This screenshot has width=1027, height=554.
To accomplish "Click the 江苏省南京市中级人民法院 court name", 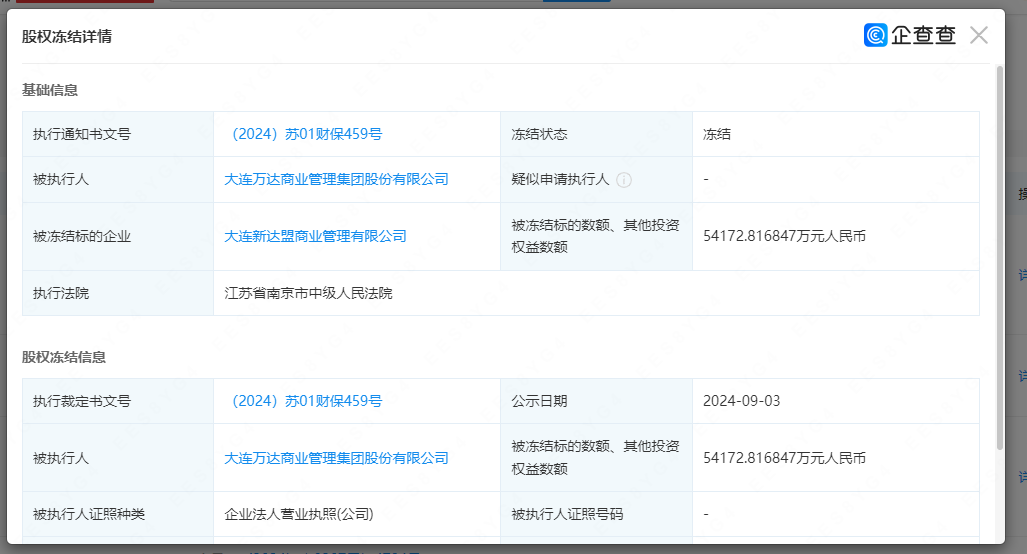I will pyautogui.click(x=308, y=294).
